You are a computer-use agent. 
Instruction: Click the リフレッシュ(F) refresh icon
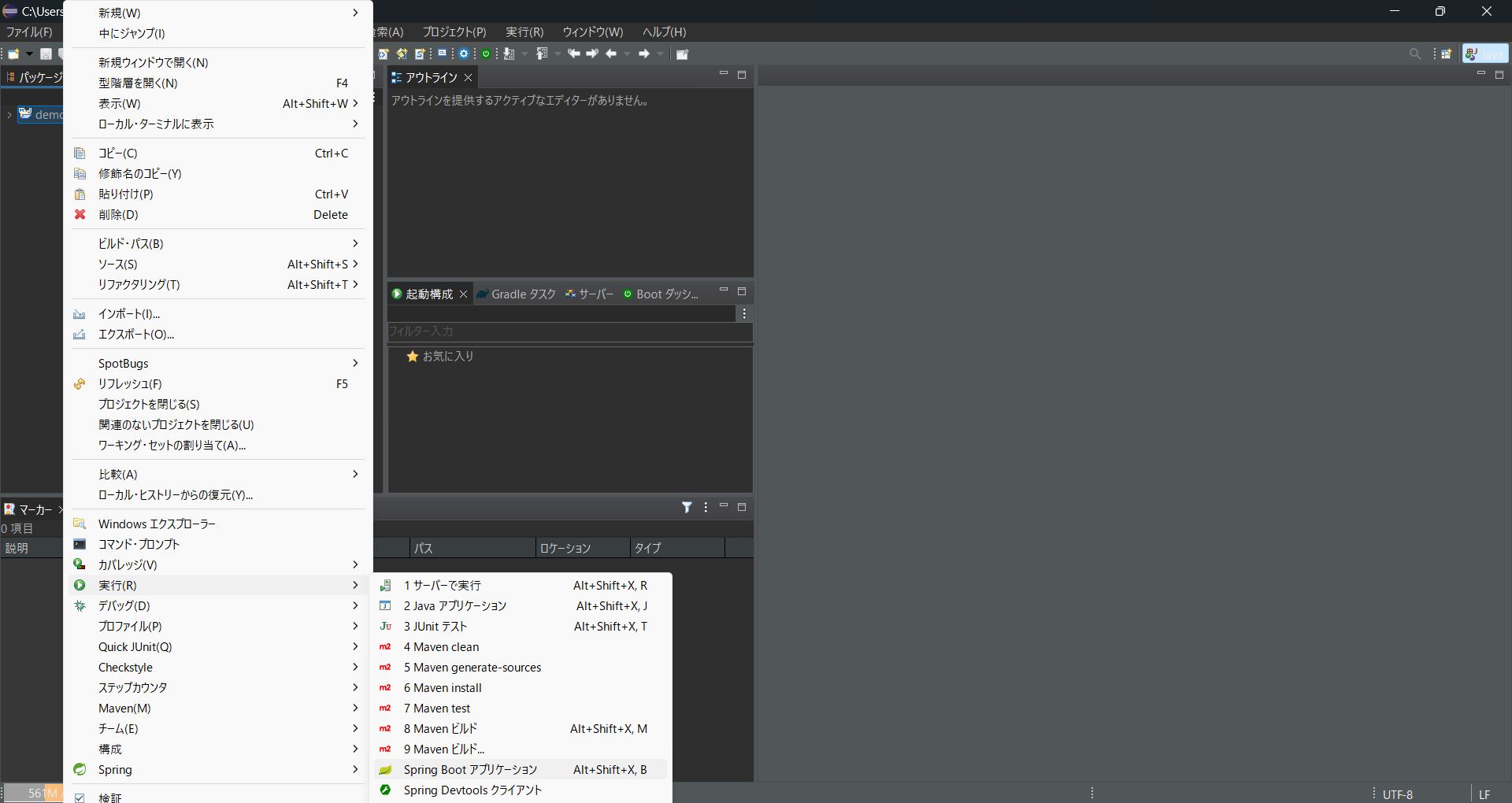click(x=80, y=383)
